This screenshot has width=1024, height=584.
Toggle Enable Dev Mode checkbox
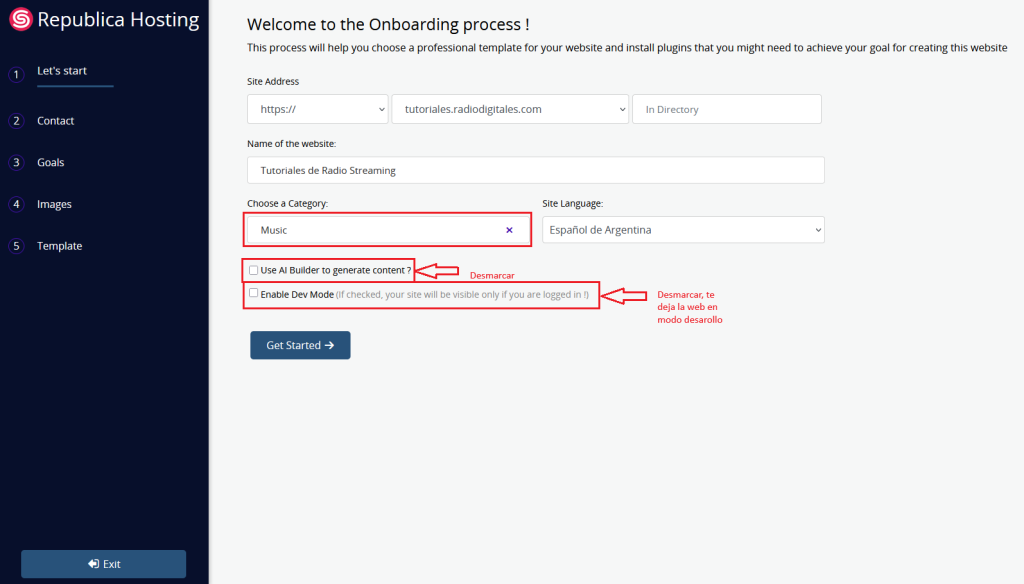click(x=254, y=294)
